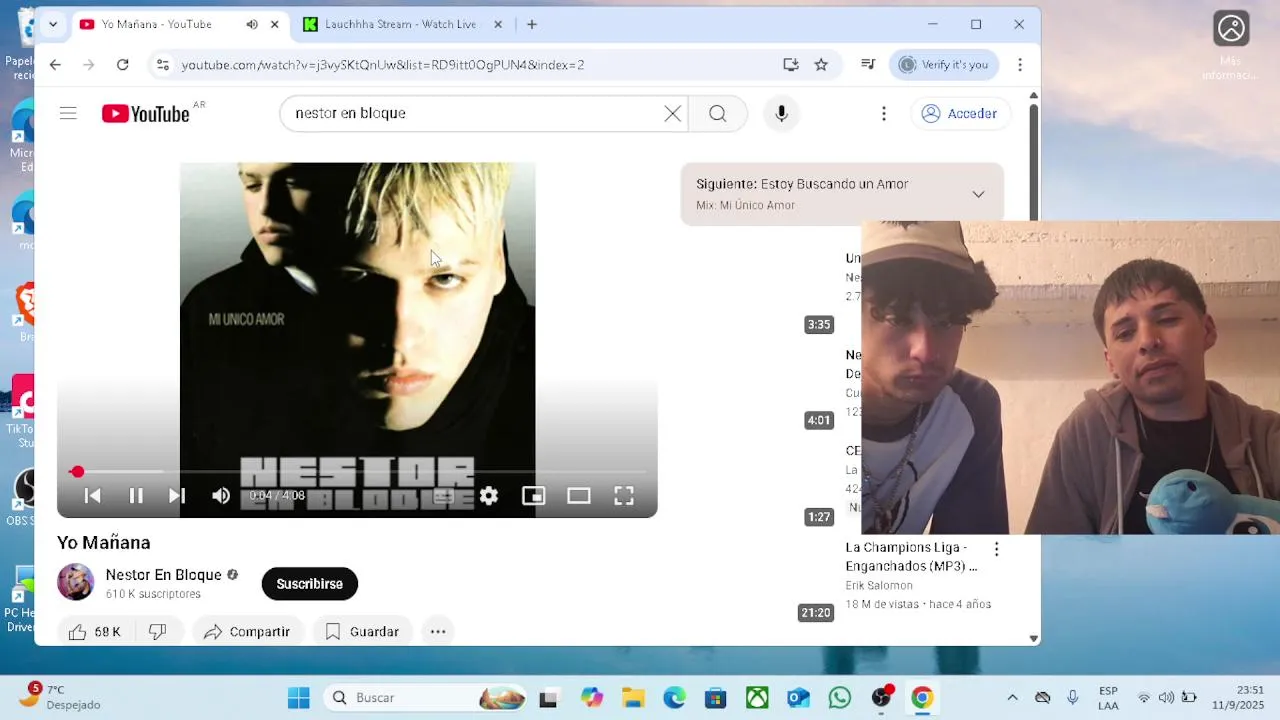Like the video with 68 K
1280x720 pixels.
pos(94,632)
